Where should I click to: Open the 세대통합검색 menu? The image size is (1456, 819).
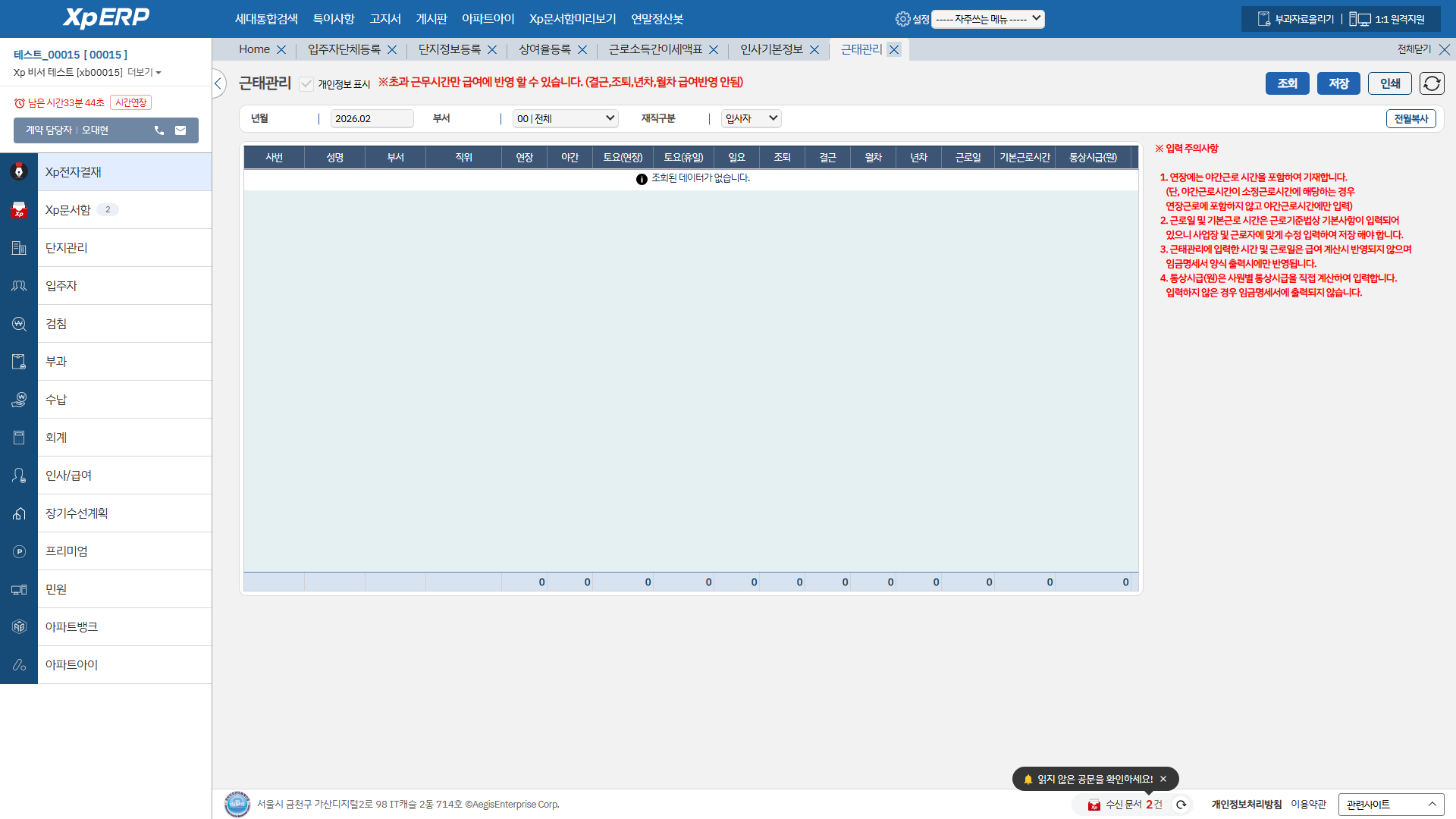(266, 19)
